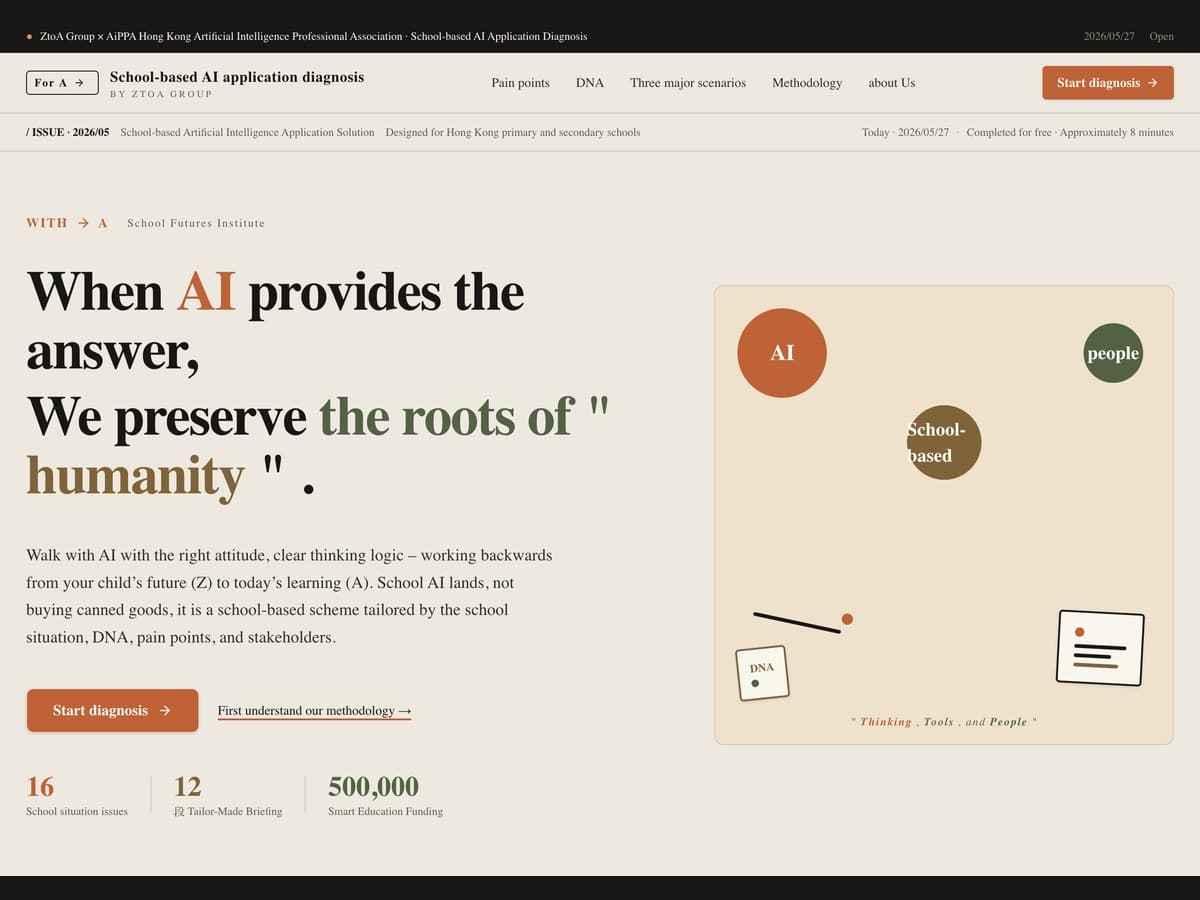Click the School-based AI application diagnosis title
The width and height of the screenshot is (1200, 900).
point(237,77)
